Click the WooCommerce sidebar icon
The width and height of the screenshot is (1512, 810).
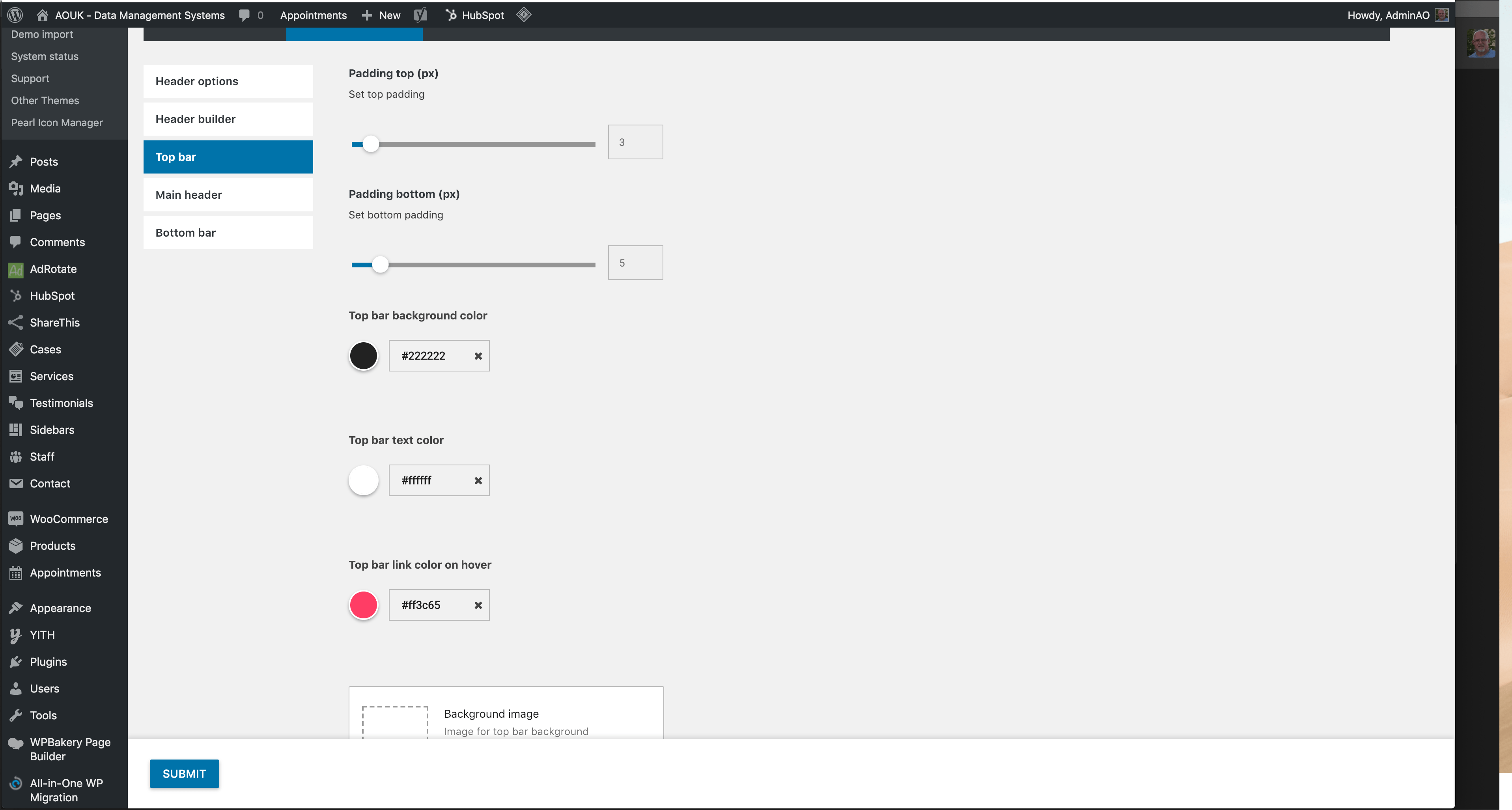click(16, 518)
